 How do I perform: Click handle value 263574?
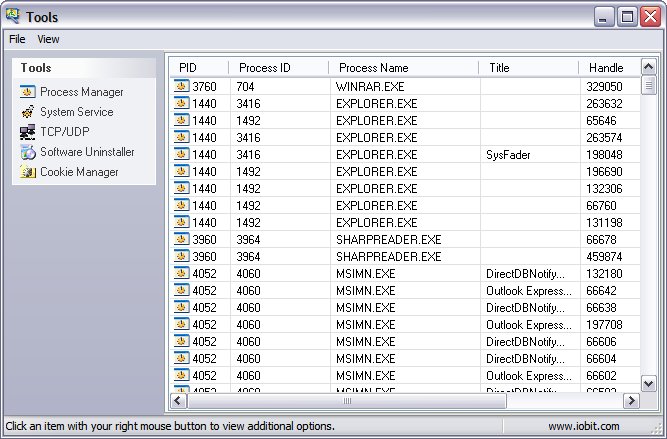tap(604, 137)
